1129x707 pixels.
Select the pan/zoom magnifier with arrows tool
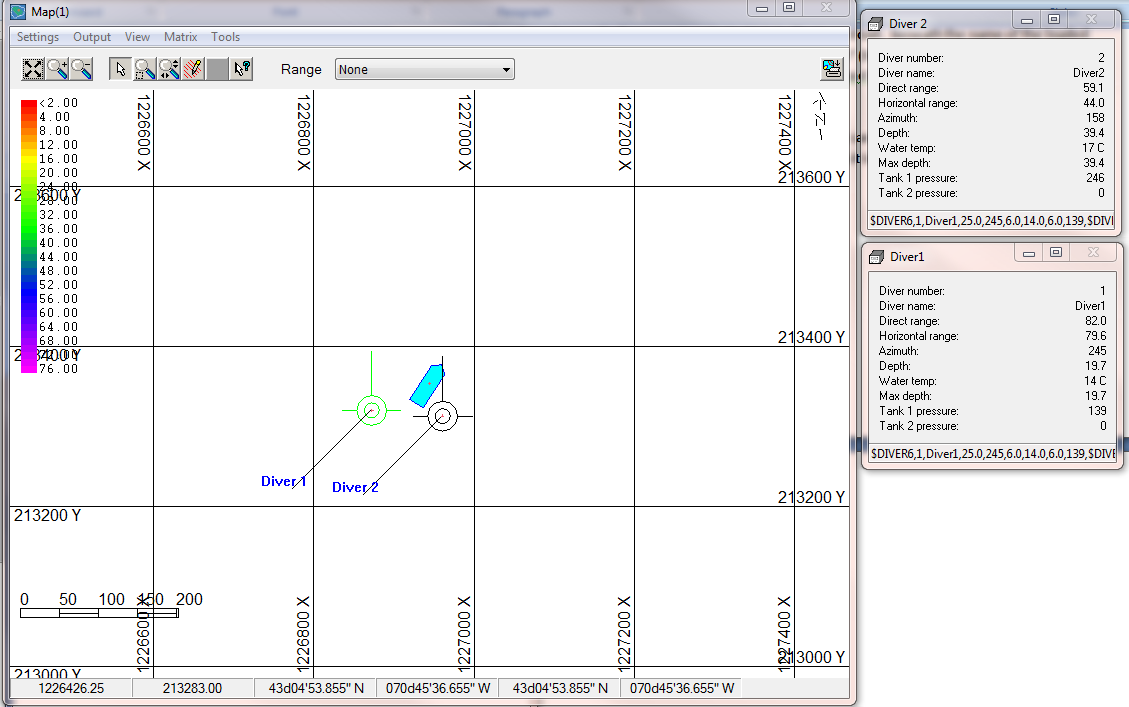click(x=169, y=69)
